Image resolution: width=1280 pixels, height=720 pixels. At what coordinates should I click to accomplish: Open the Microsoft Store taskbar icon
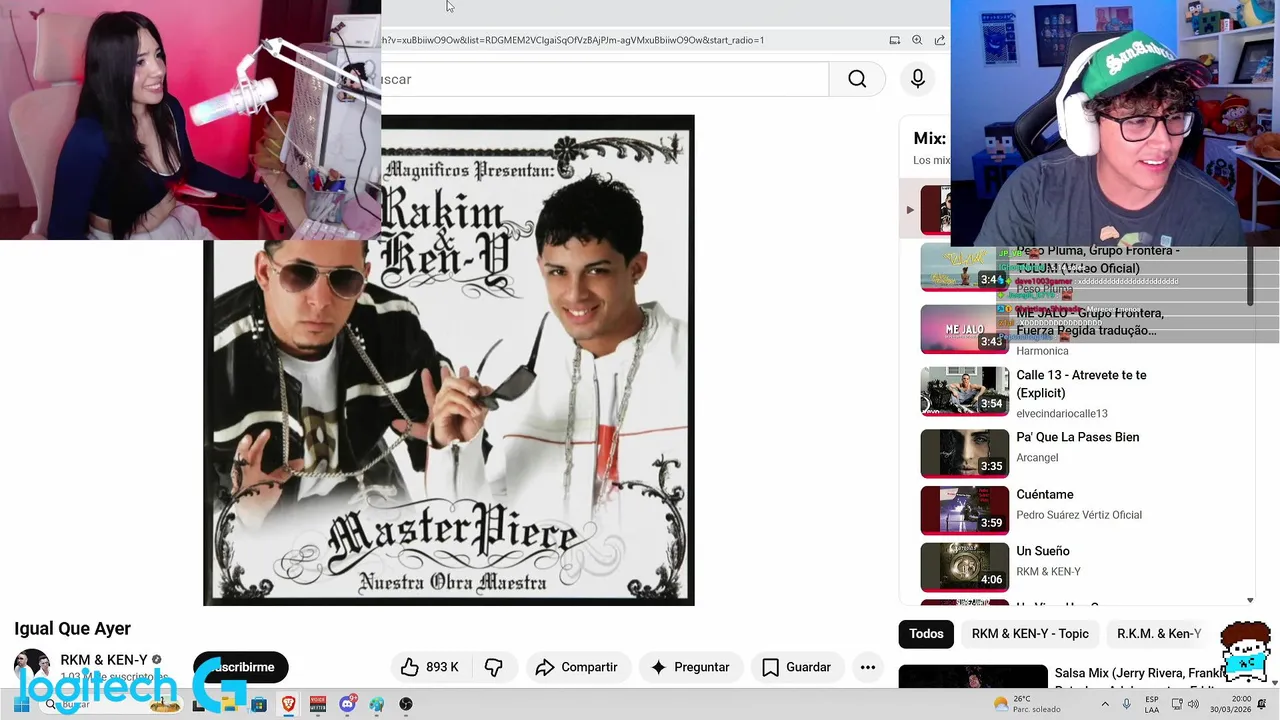pyautogui.click(x=259, y=704)
